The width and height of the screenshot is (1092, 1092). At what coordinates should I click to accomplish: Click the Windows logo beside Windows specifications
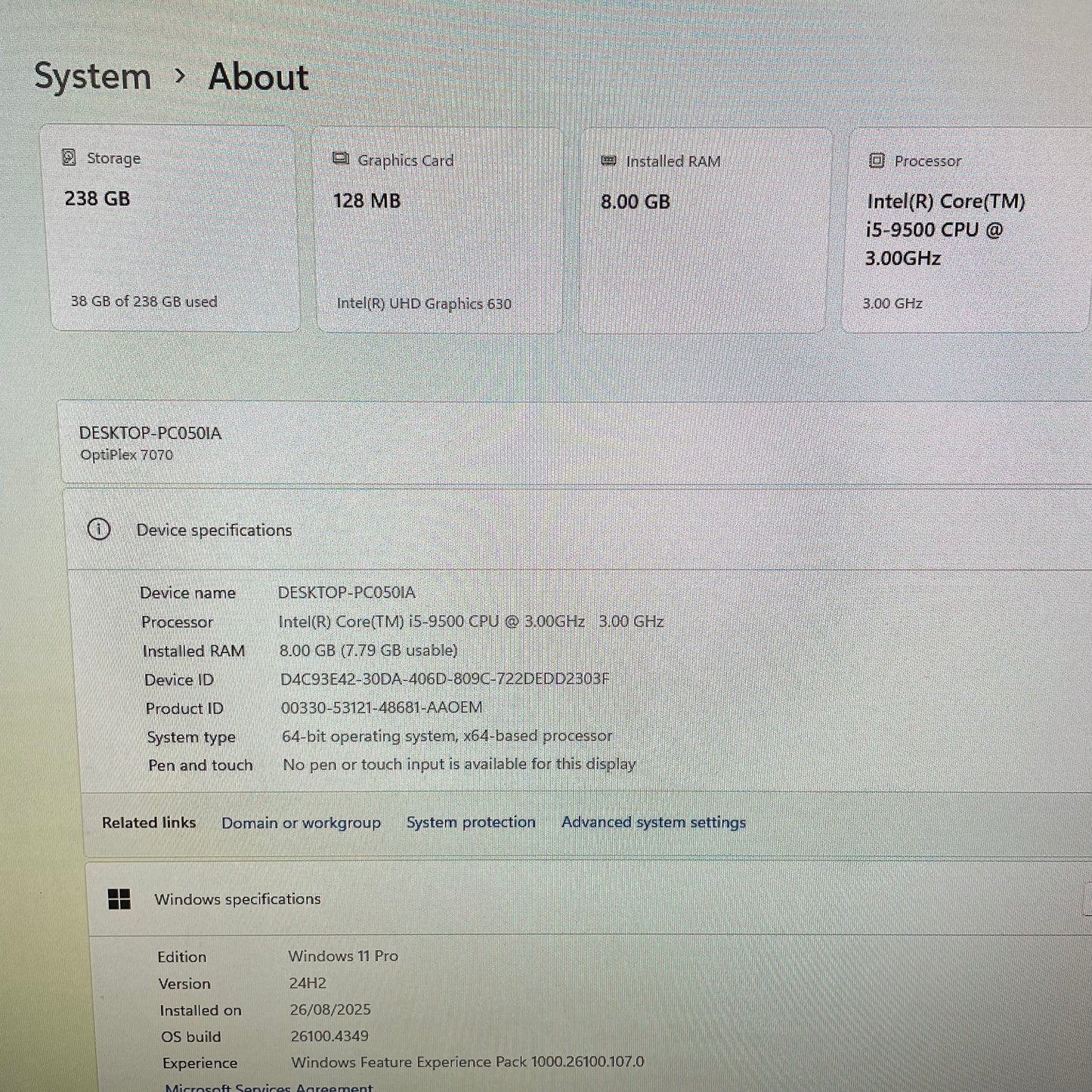[x=119, y=899]
